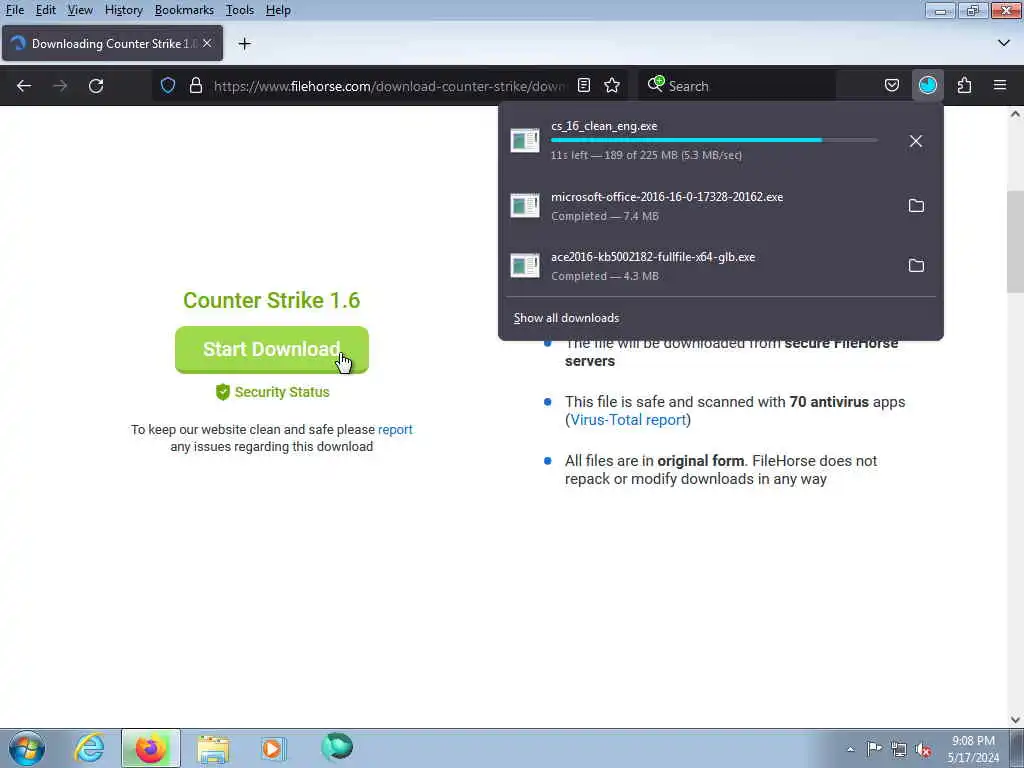The width and height of the screenshot is (1024, 768).
Task: Open tracking protection shield in address bar
Action: [x=168, y=86]
